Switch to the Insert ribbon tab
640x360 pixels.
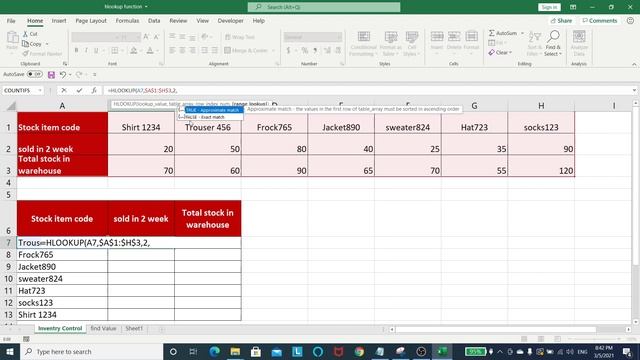click(x=59, y=20)
